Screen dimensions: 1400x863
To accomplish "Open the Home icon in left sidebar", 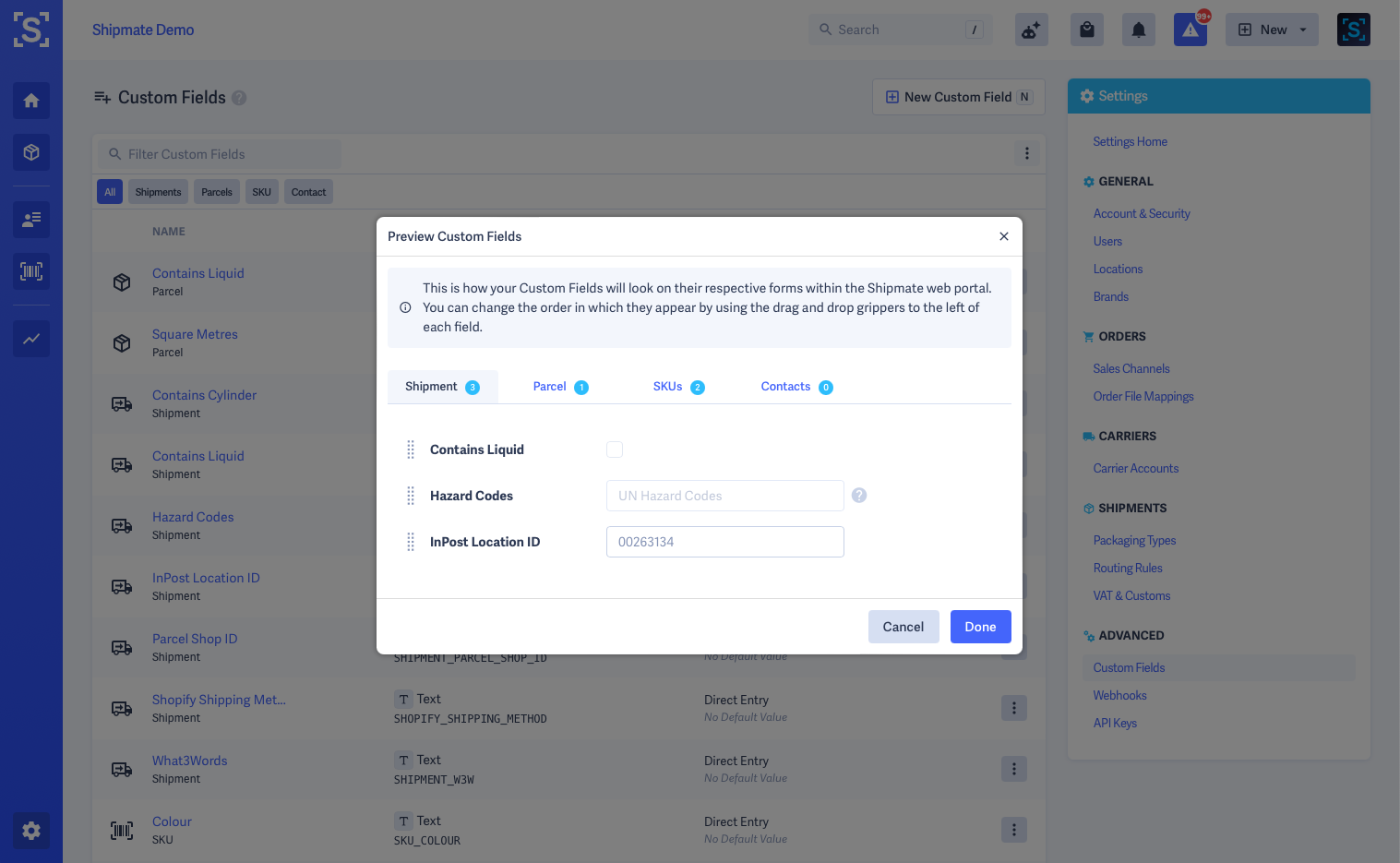I will click(31, 101).
